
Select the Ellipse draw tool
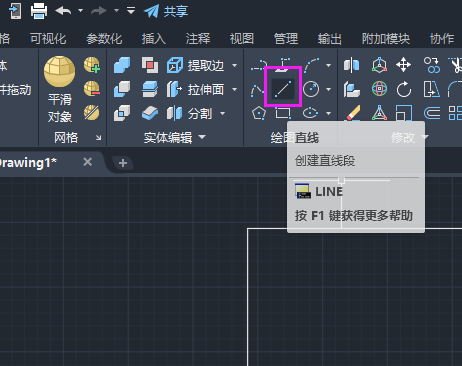click(x=311, y=113)
